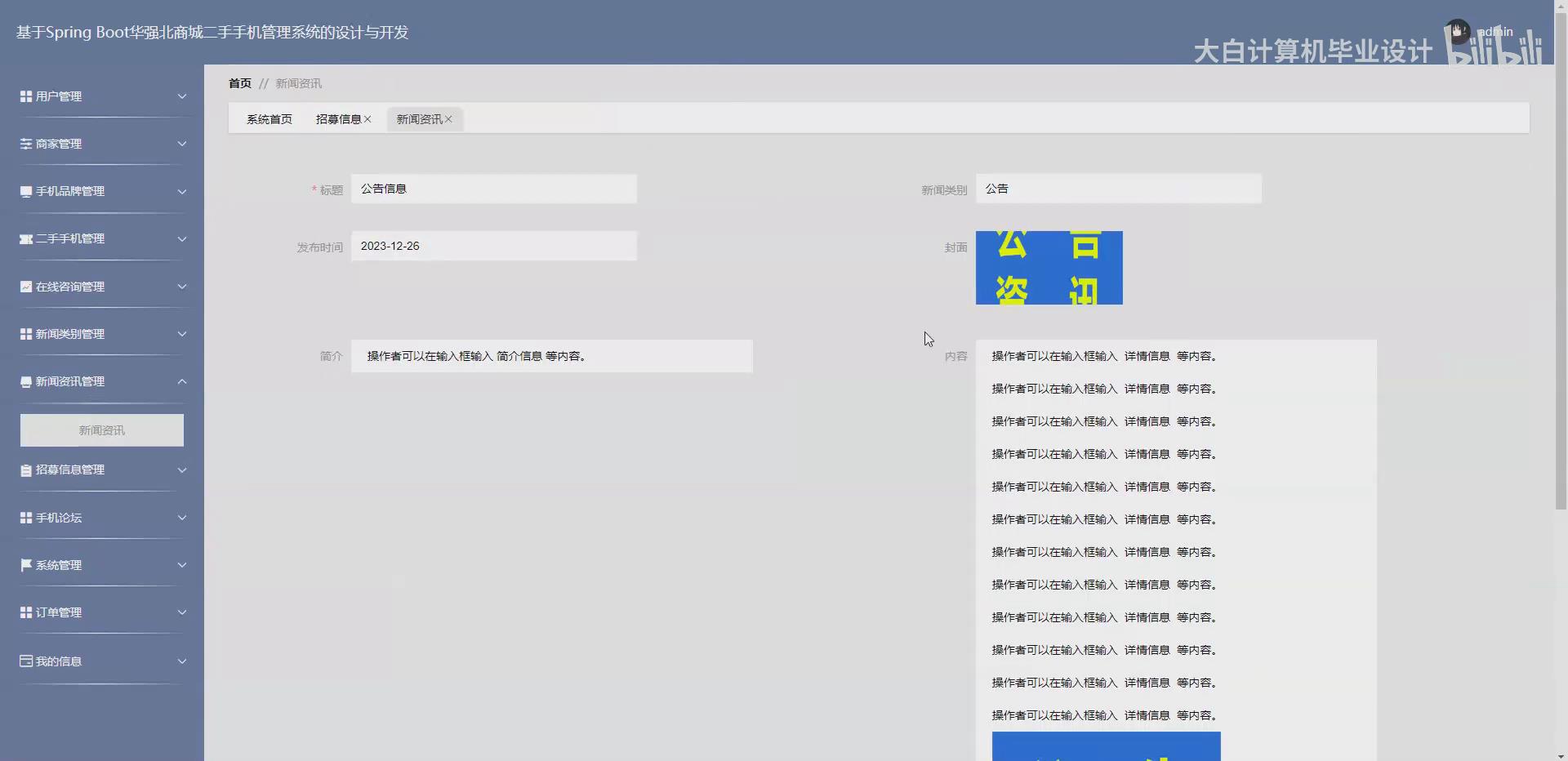Screen dimensions: 1568x761
Task: Click the 我的信息 card icon
Action: coord(26,661)
